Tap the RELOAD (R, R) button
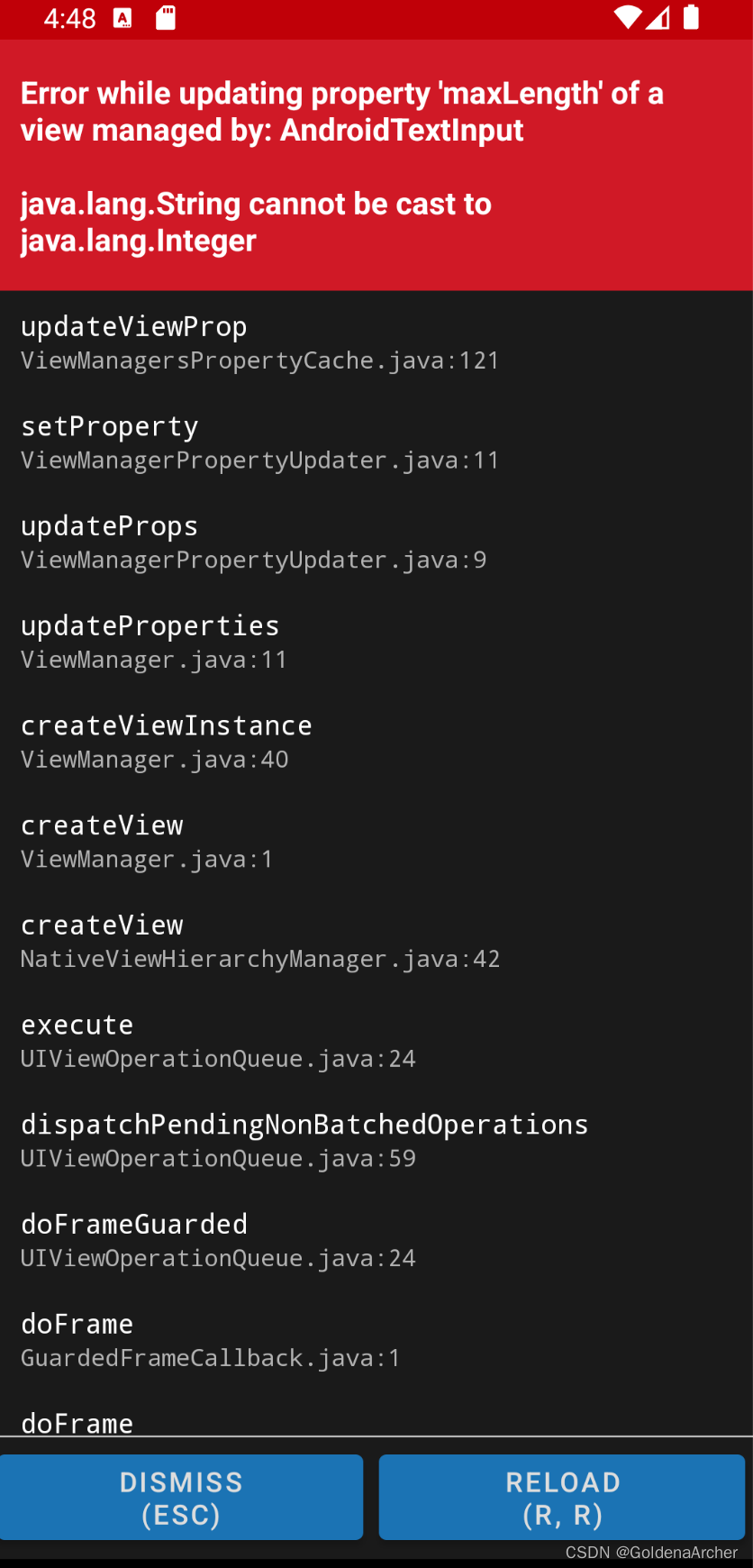The width and height of the screenshot is (753, 1568). [562, 1498]
